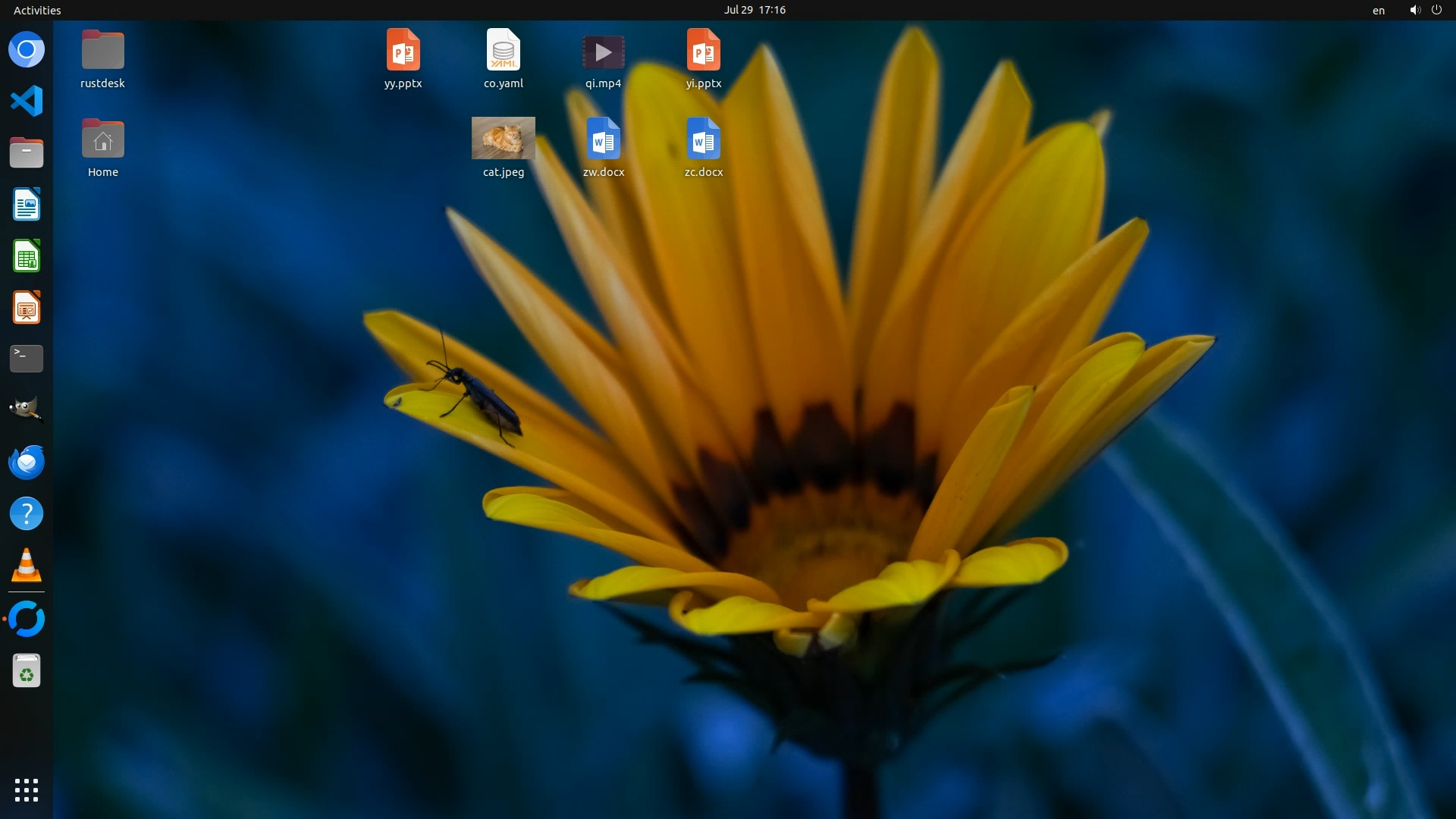Open the Files manager dock icon

pos(27,152)
